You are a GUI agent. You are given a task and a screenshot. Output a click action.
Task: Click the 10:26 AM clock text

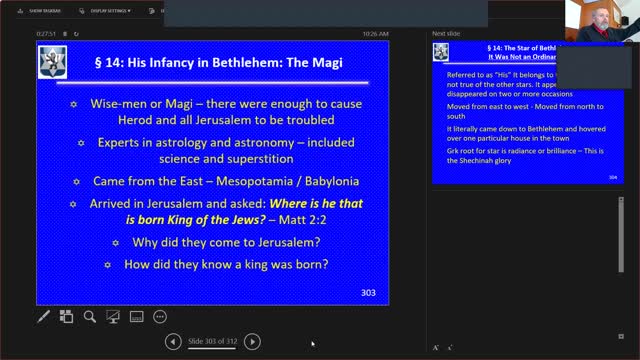(376, 34)
